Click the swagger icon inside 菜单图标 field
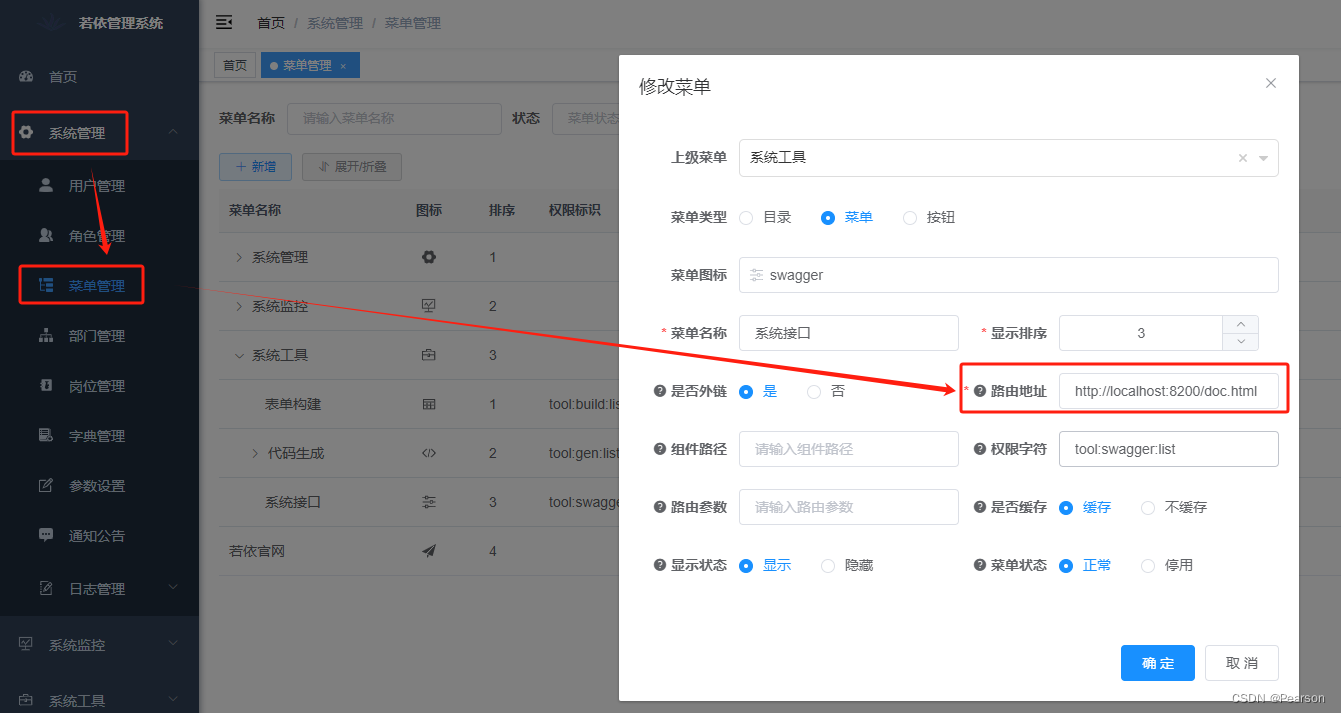Viewport: 1341px width, 713px height. coord(757,275)
